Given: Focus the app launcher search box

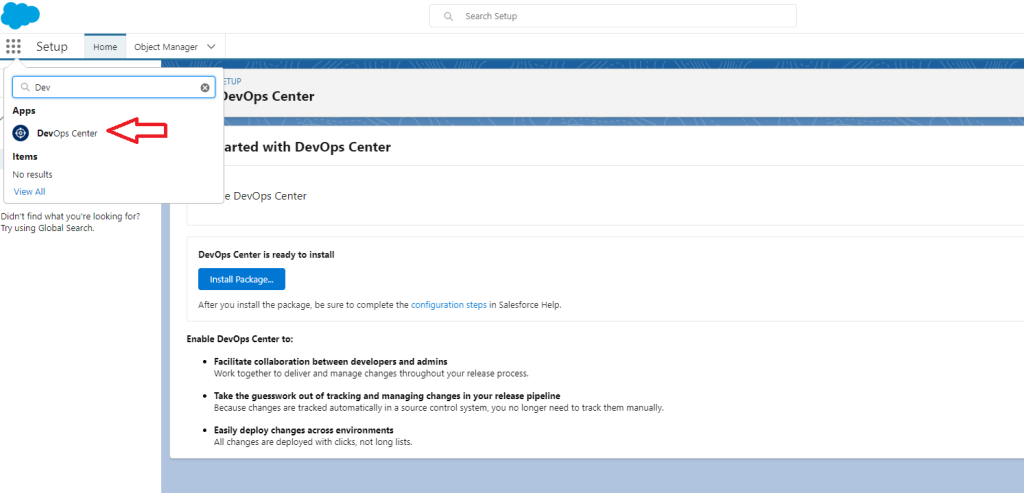Looking at the screenshot, I should (114, 87).
